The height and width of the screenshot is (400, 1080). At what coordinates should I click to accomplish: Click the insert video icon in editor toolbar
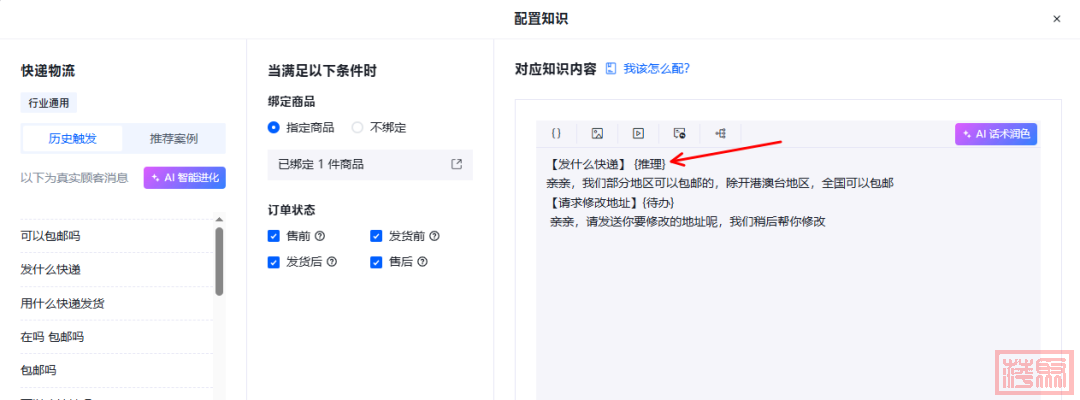638,133
